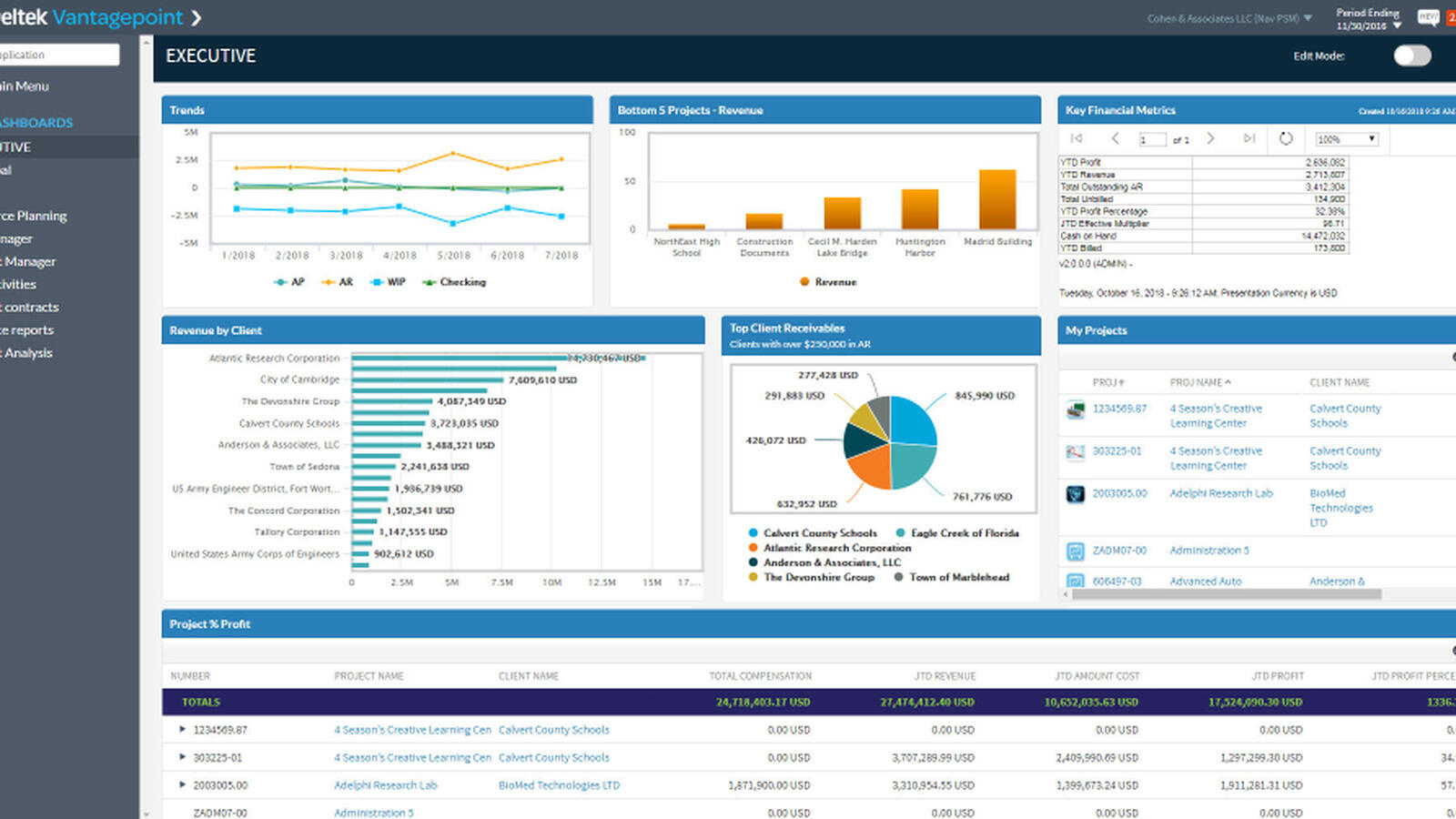Open Adelphi Research Lab link in My Projects
The image size is (1456, 819).
tap(1221, 493)
